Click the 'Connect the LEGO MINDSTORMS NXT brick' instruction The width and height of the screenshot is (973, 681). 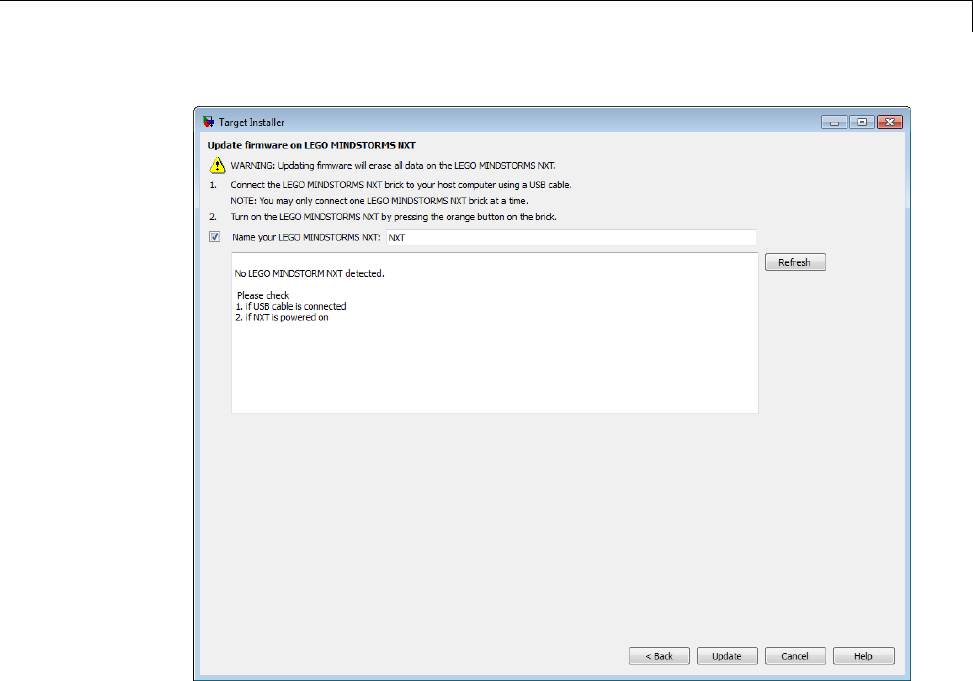pyautogui.click(x=401, y=184)
